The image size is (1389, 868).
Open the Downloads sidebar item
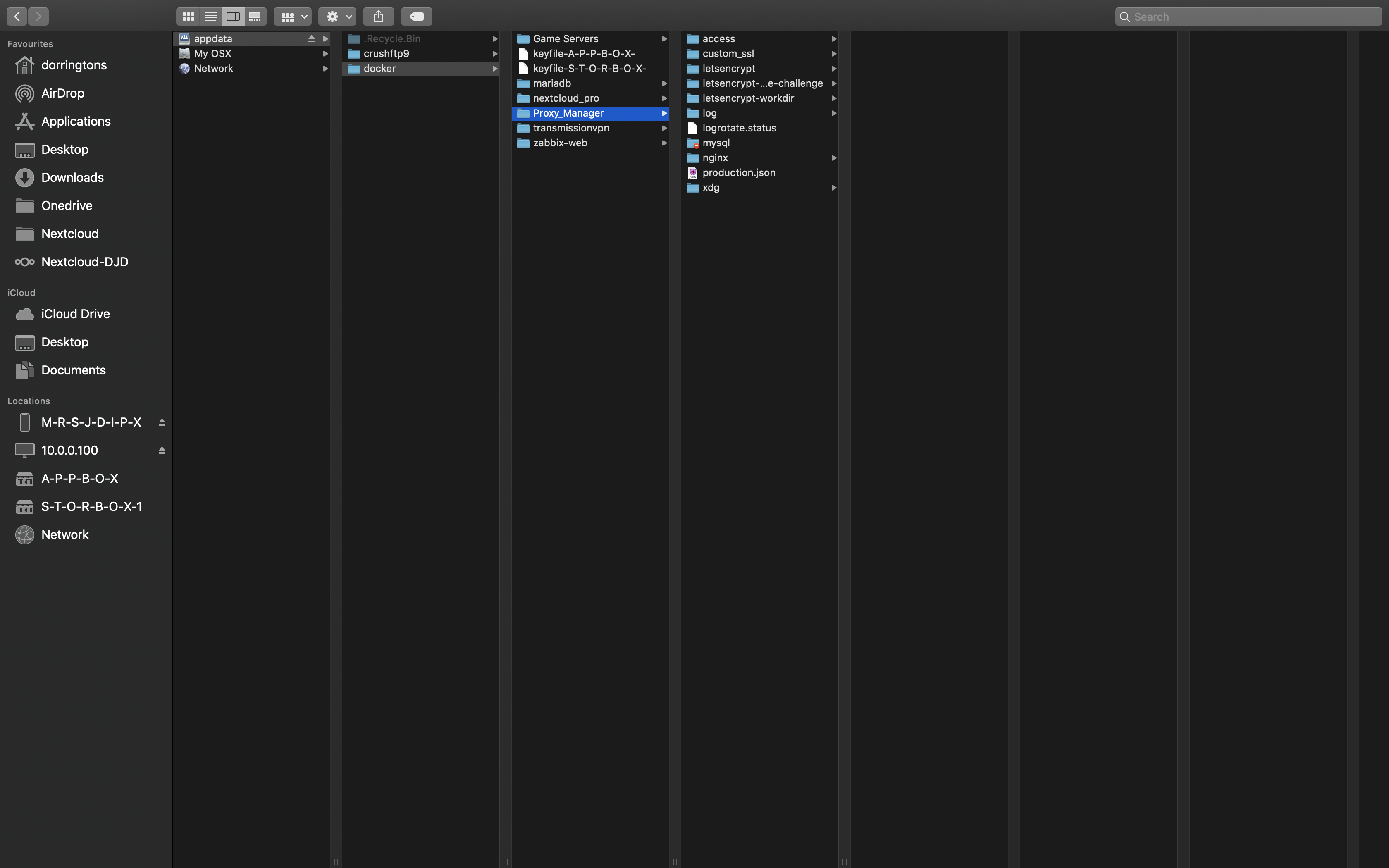tap(73, 177)
